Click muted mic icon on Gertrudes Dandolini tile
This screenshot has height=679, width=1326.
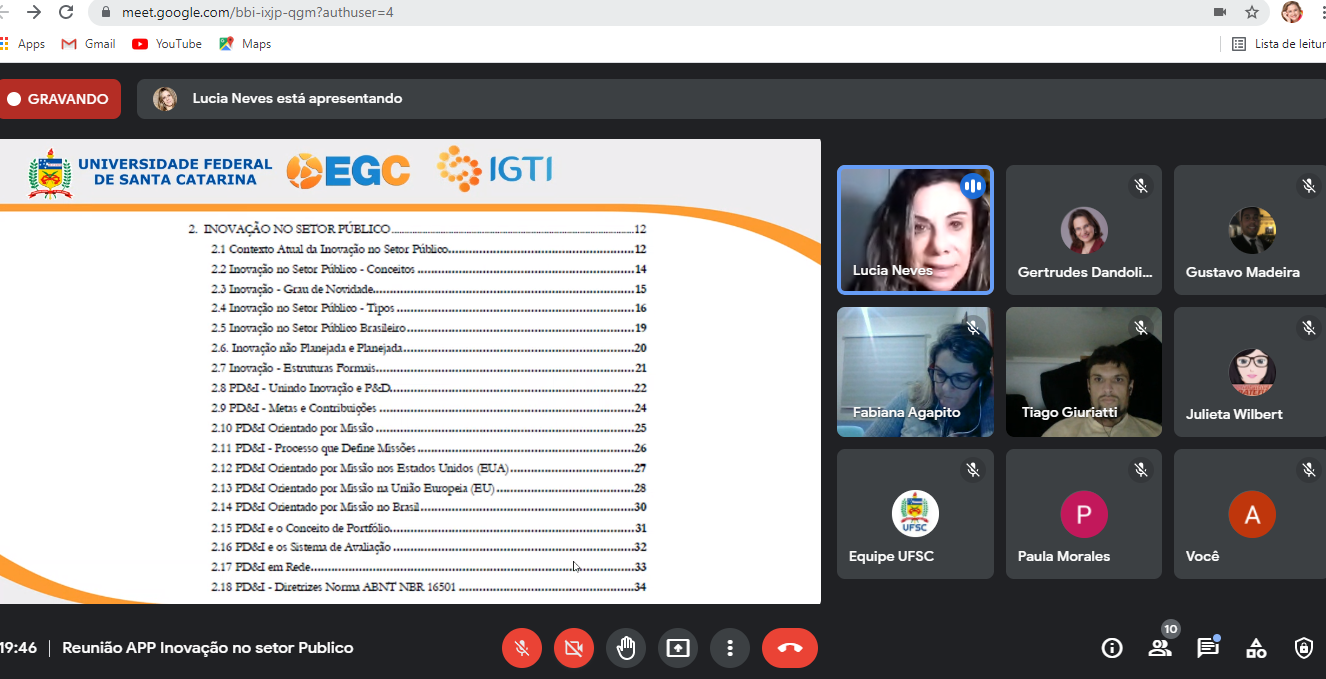[x=1140, y=186]
